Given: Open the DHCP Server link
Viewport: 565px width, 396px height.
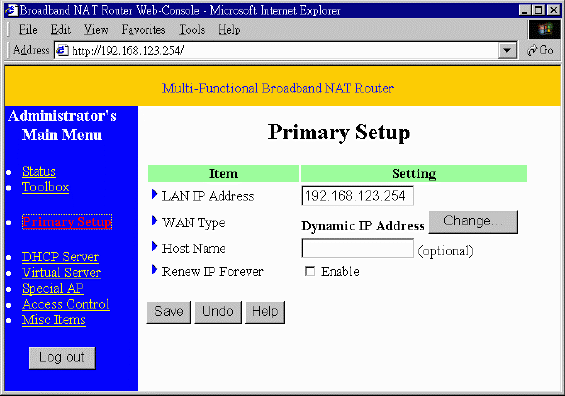Looking at the screenshot, I should click(60, 257).
